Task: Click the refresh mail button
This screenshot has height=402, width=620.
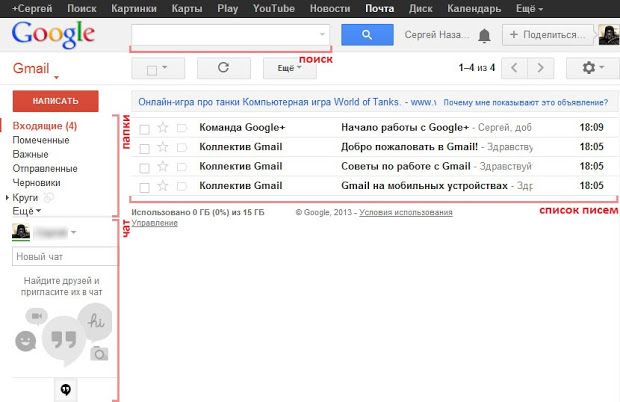Action: (223, 69)
